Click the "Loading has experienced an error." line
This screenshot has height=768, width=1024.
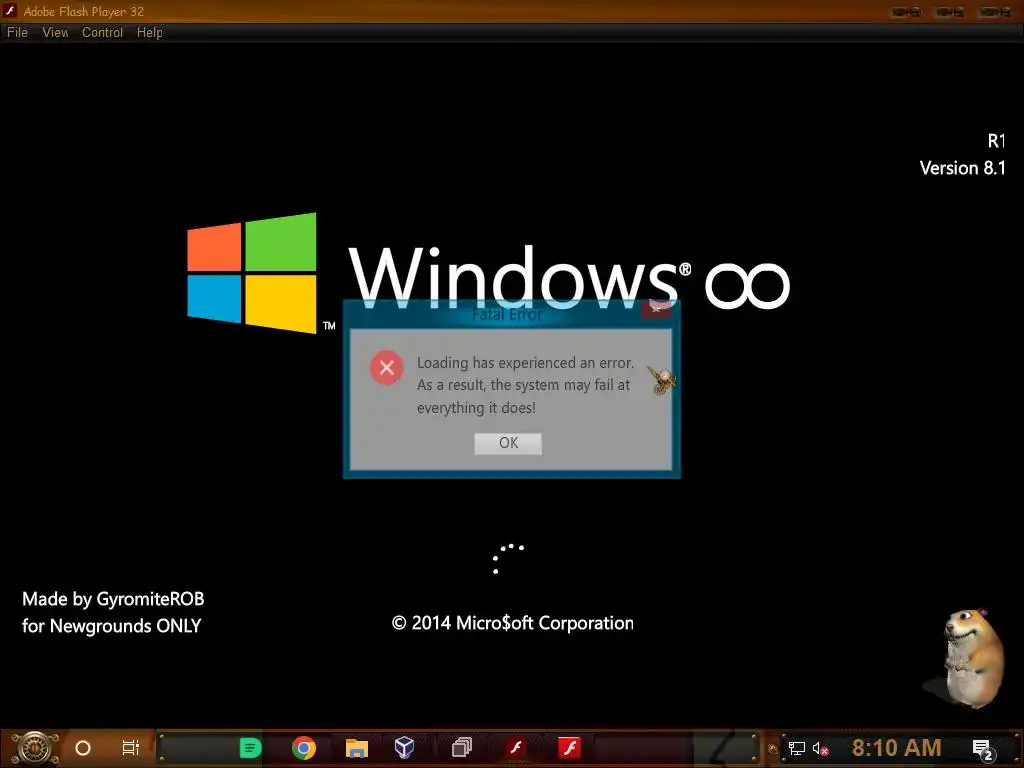click(525, 362)
